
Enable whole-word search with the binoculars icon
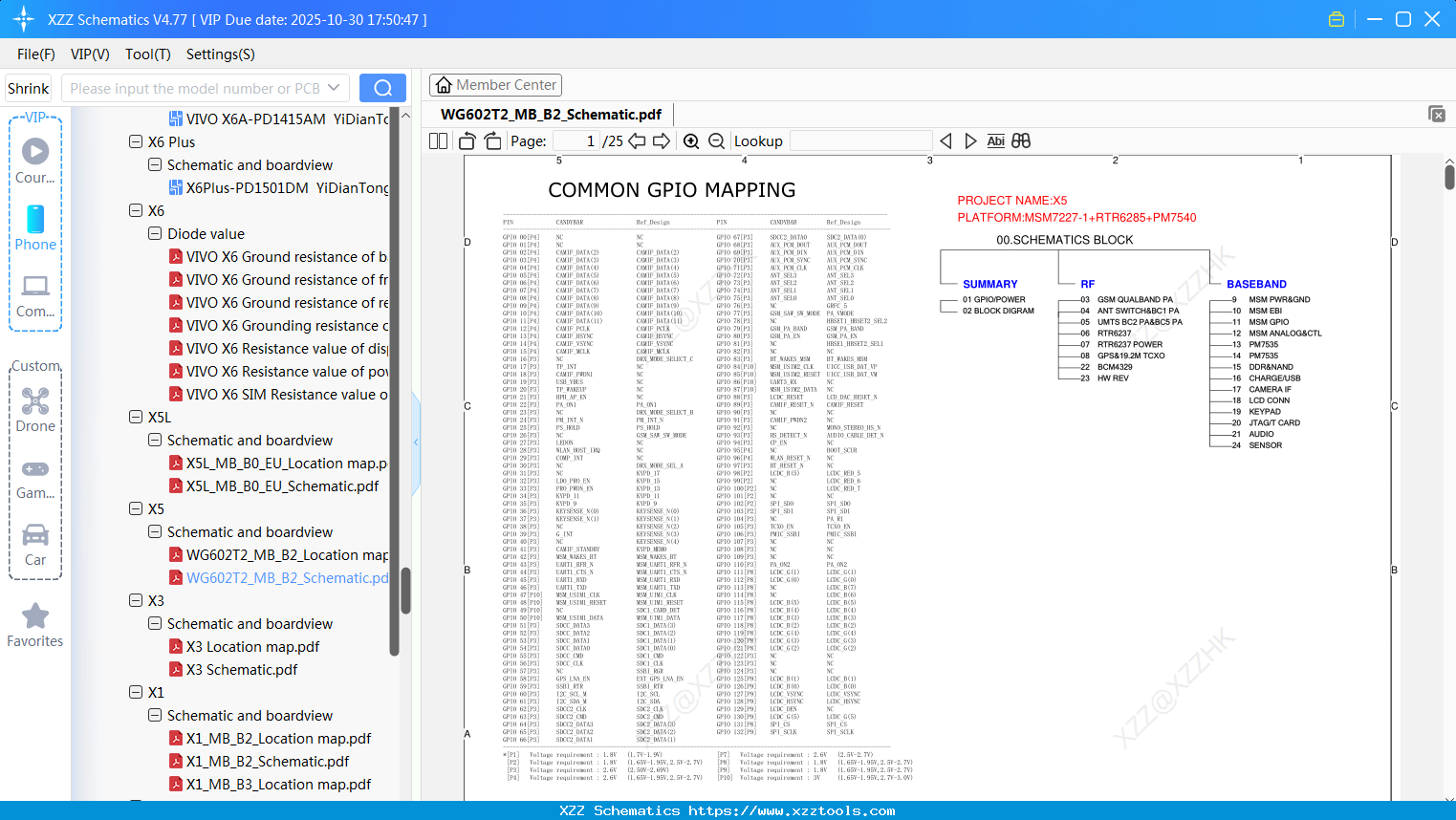1020,140
